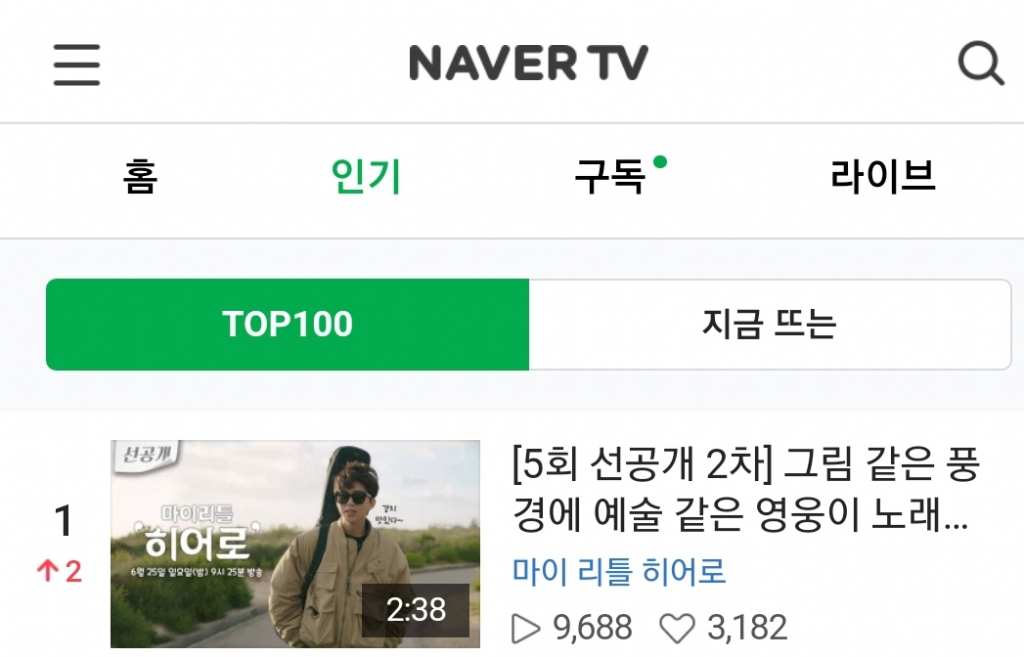Click the 2:38 duration label
Screen dimensions: 1024x657
click(x=416, y=609)
